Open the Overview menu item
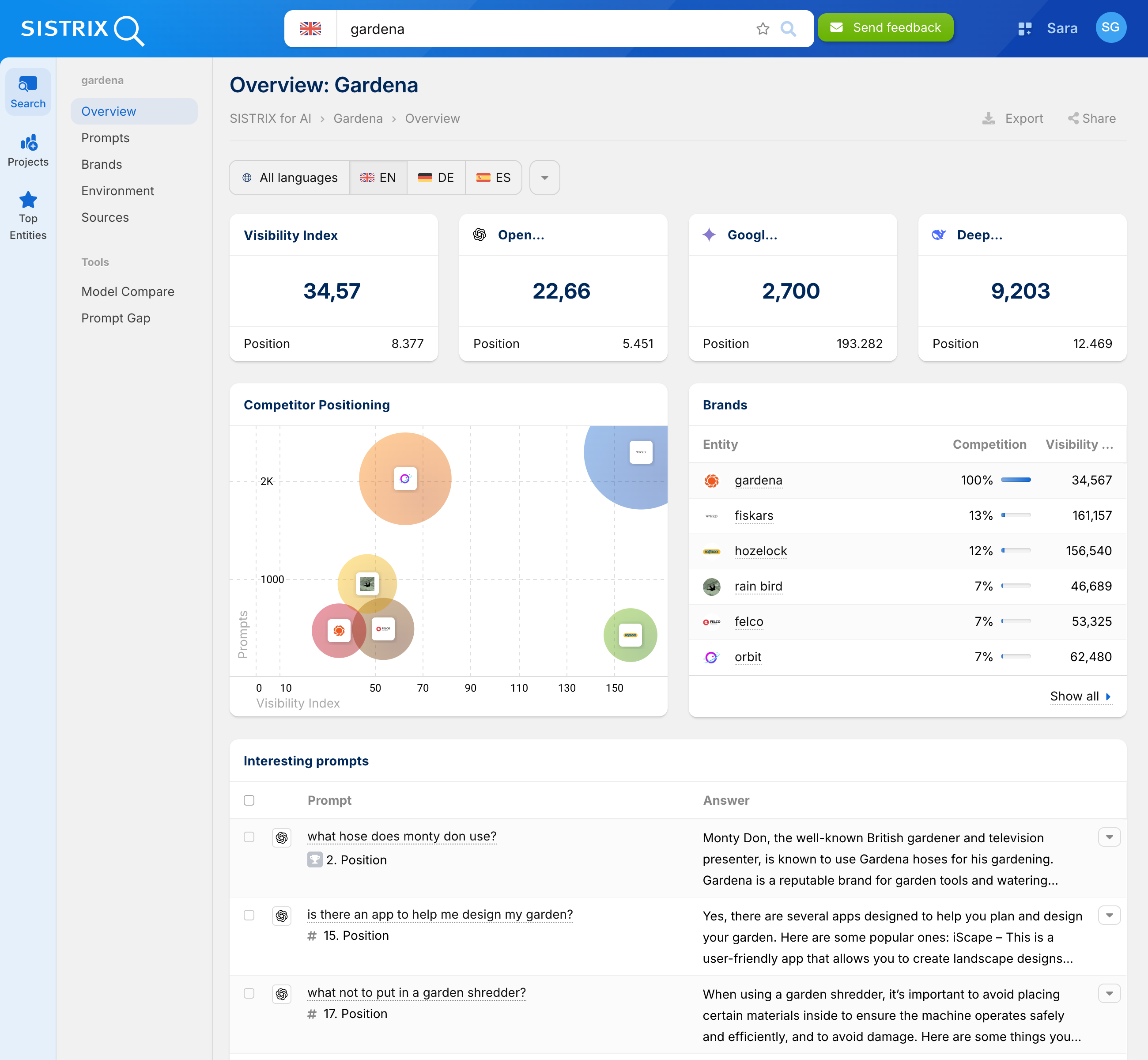The height and width of the screenshot is (1060, 1148). [134, 111]
